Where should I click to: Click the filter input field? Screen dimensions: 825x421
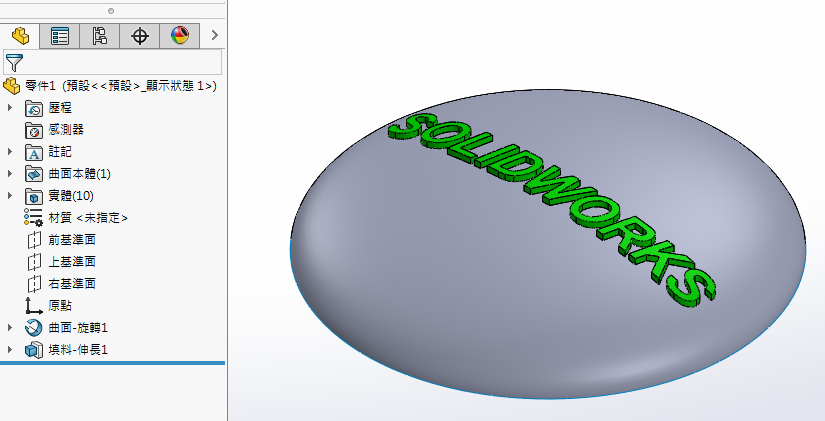(113, 62)
